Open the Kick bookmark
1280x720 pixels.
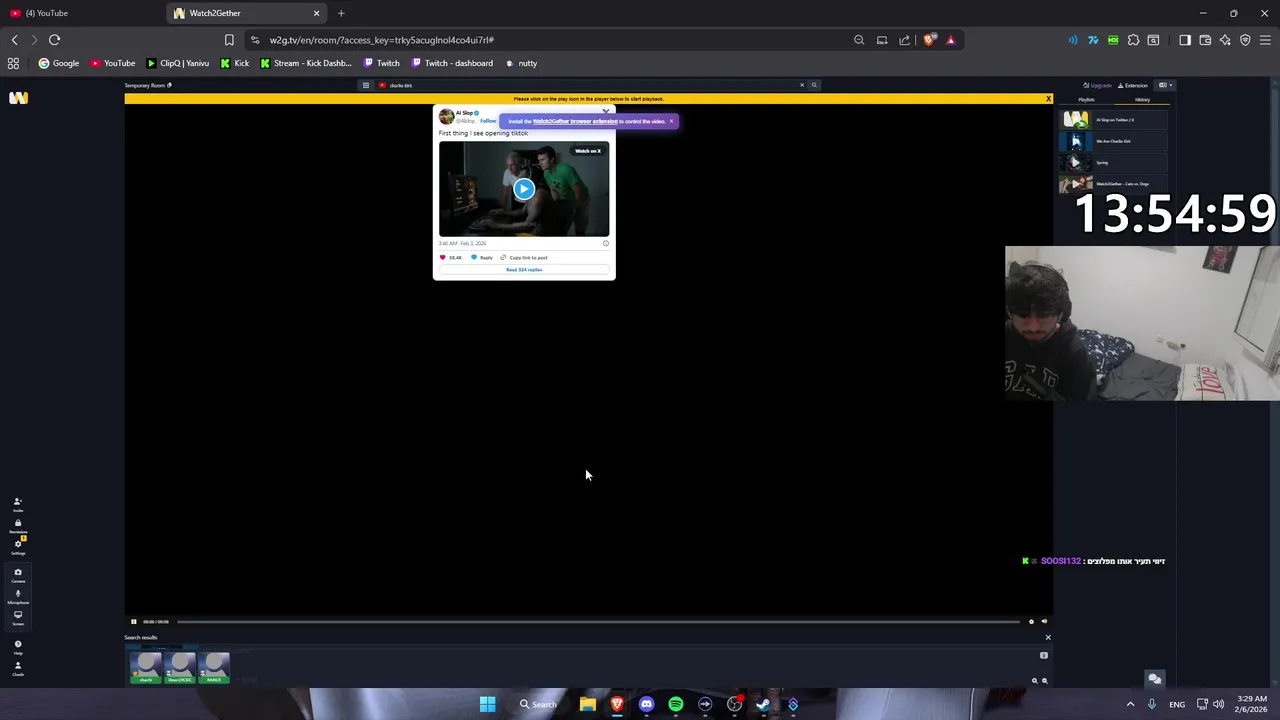(x=234, y=63)
